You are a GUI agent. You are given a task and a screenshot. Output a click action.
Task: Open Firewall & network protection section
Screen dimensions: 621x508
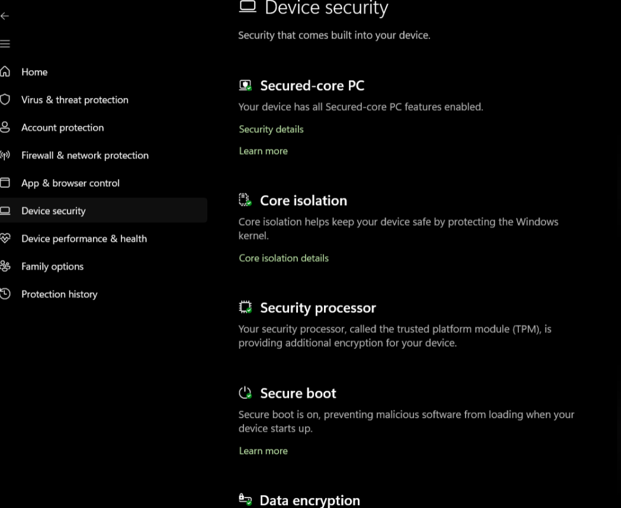coord(85,155)
